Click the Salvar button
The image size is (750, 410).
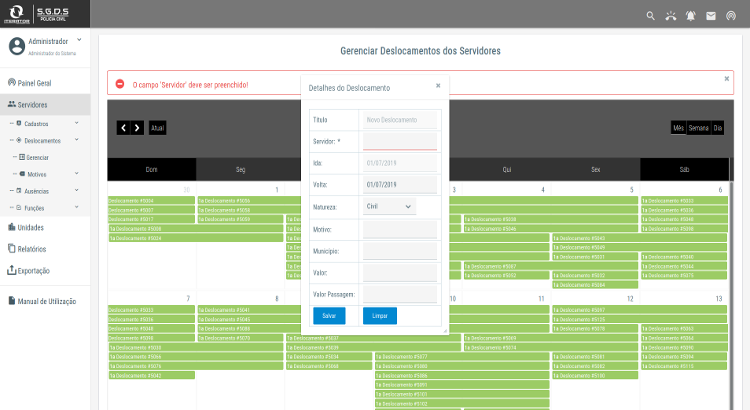329,316
